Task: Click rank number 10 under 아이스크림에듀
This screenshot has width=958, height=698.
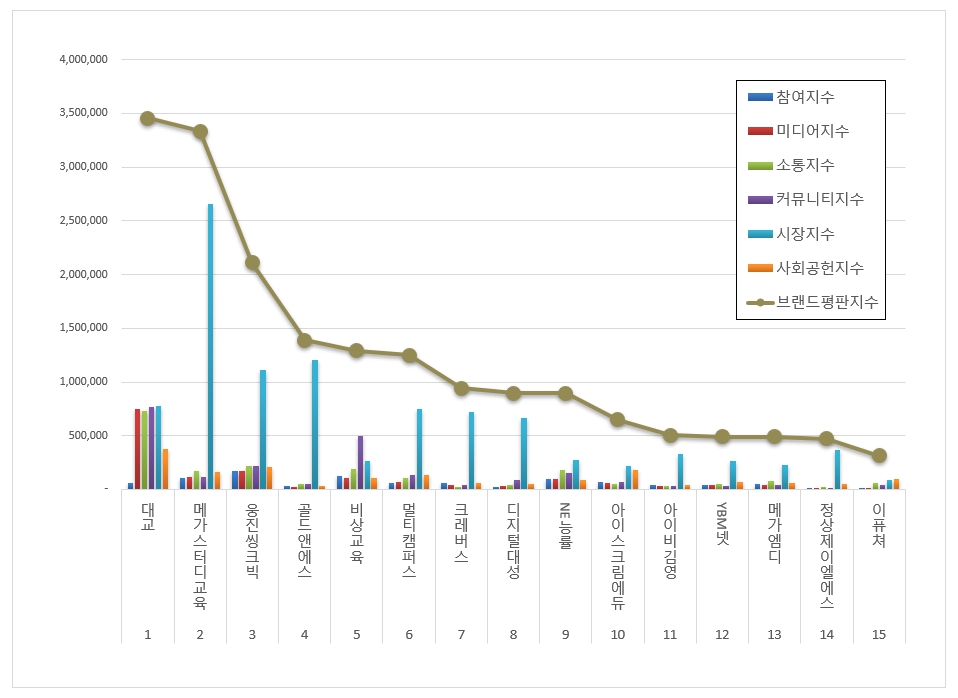Action: point(617,634)
